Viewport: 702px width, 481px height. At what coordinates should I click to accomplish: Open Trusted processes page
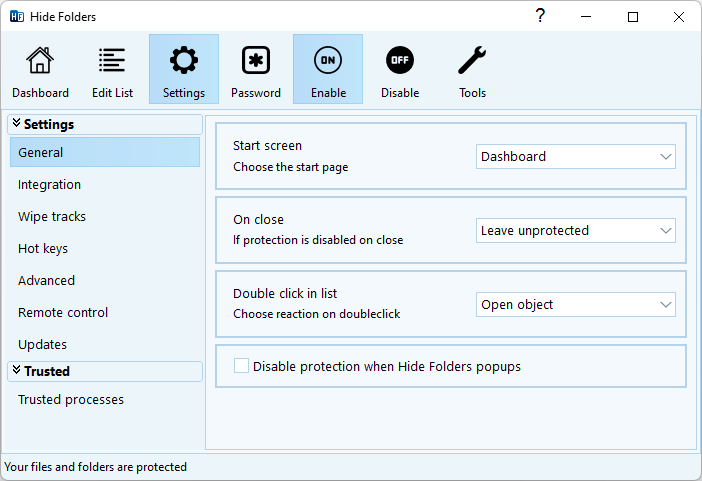pyautogui.click(x=105, y=399)
